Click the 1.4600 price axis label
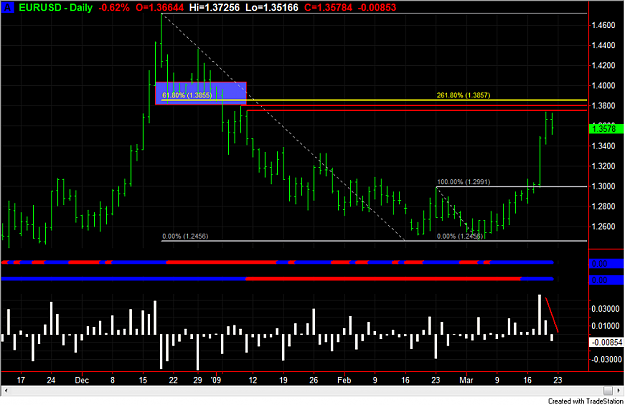625x405 pixels. (x=603, y=25)
